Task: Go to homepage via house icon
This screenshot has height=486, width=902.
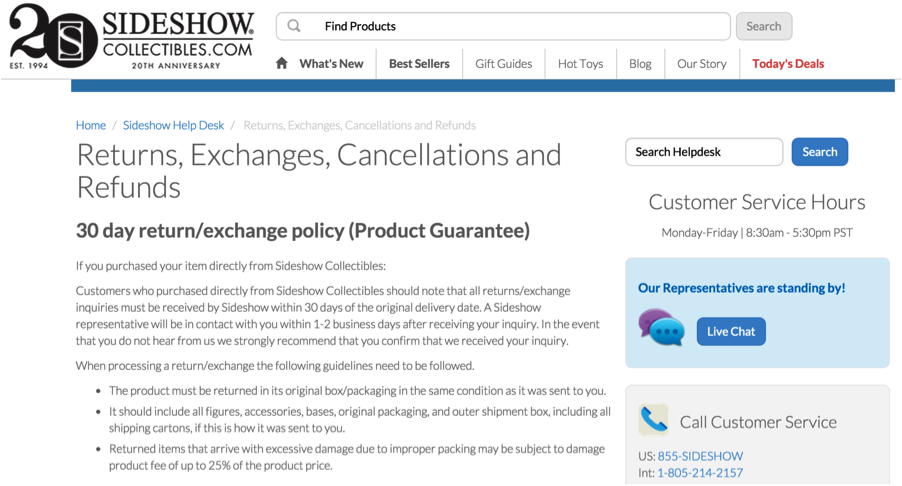Action: (281, 63)
